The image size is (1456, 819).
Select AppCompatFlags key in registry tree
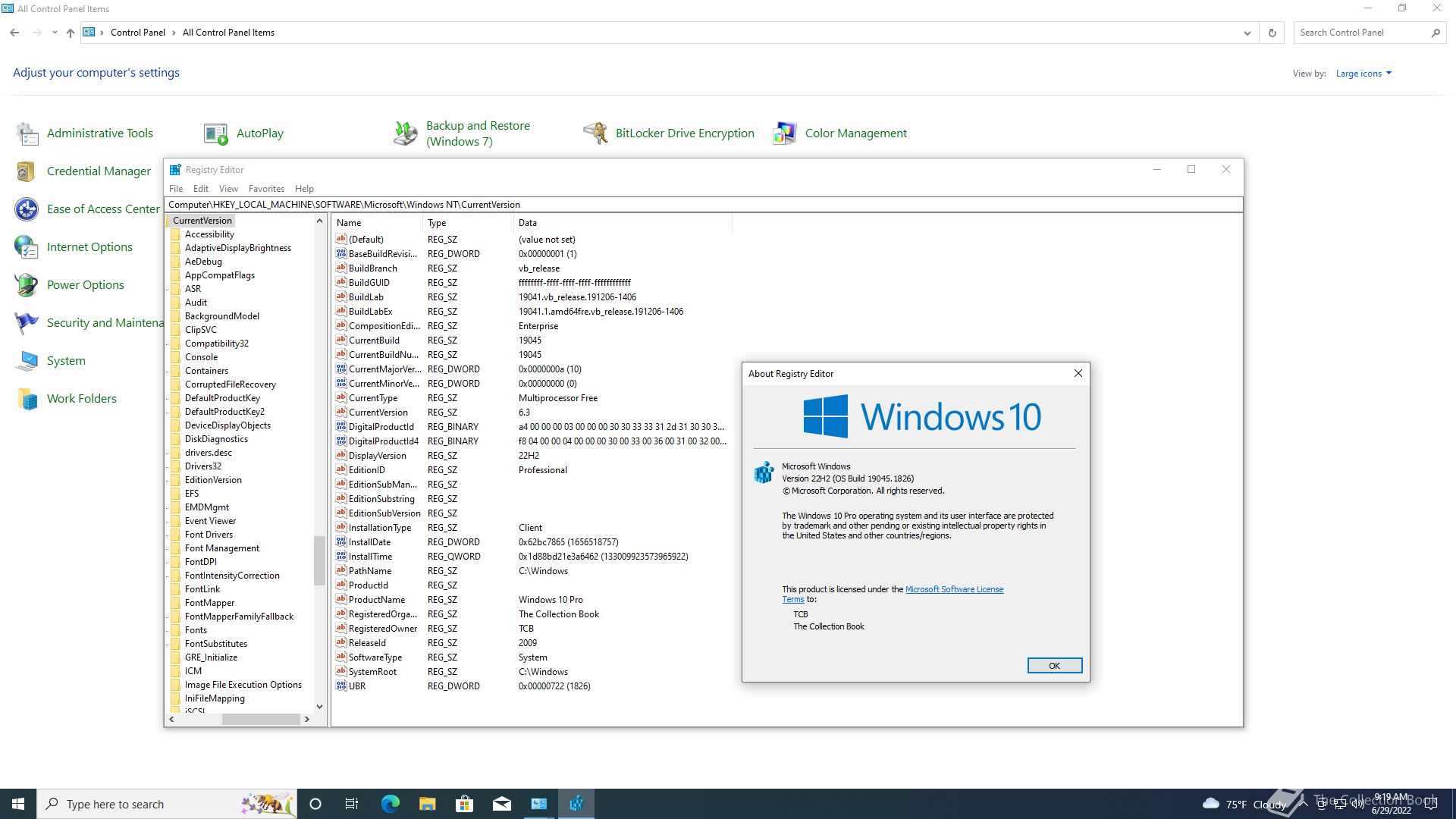220,275
